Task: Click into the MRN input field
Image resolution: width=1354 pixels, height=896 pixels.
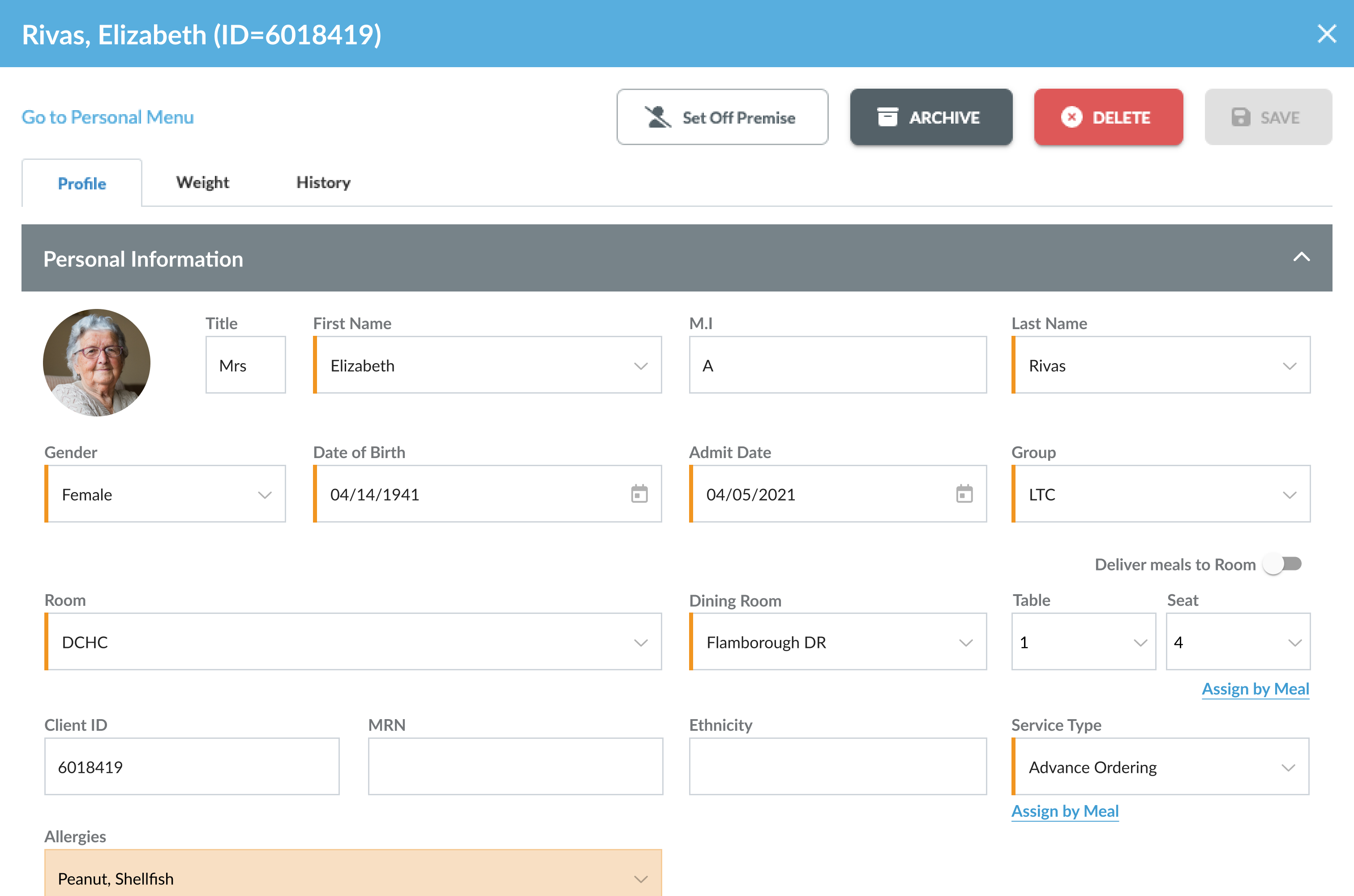Action: click(x=515, y=766)
